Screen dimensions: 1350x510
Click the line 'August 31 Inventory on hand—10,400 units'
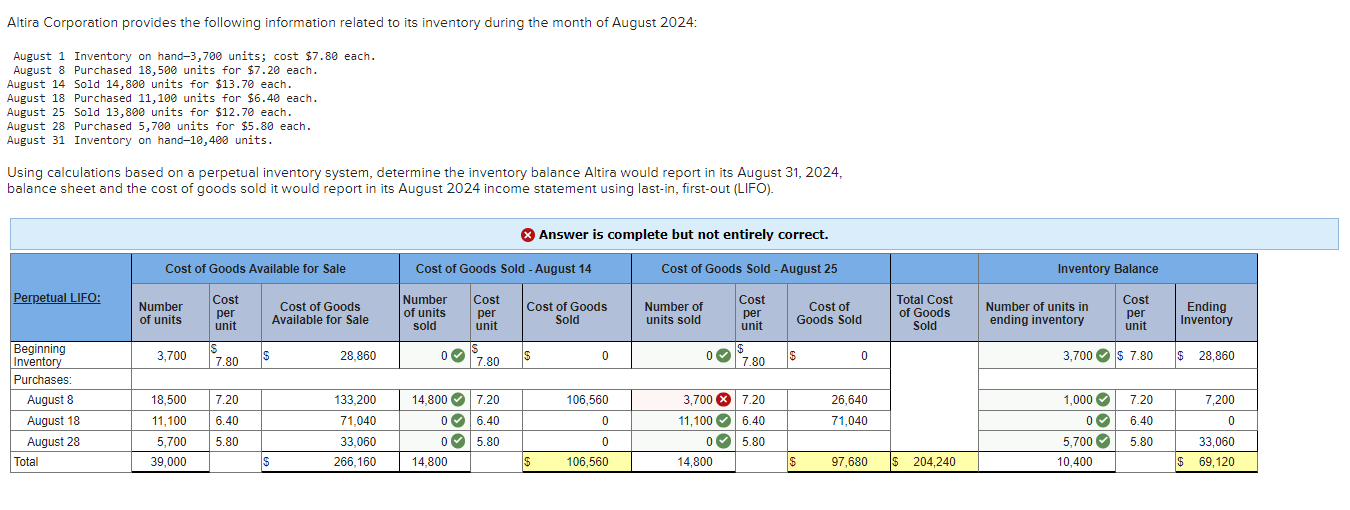[x=139, y=140]
